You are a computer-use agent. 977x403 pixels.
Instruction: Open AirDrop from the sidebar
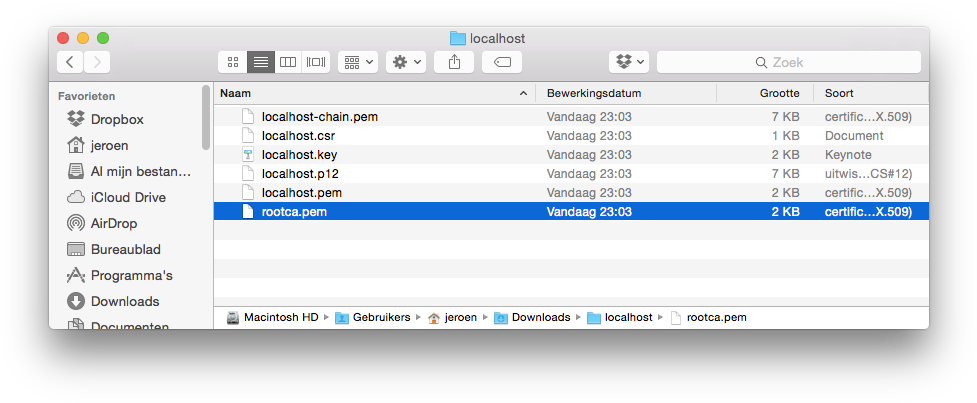(113, 223)
